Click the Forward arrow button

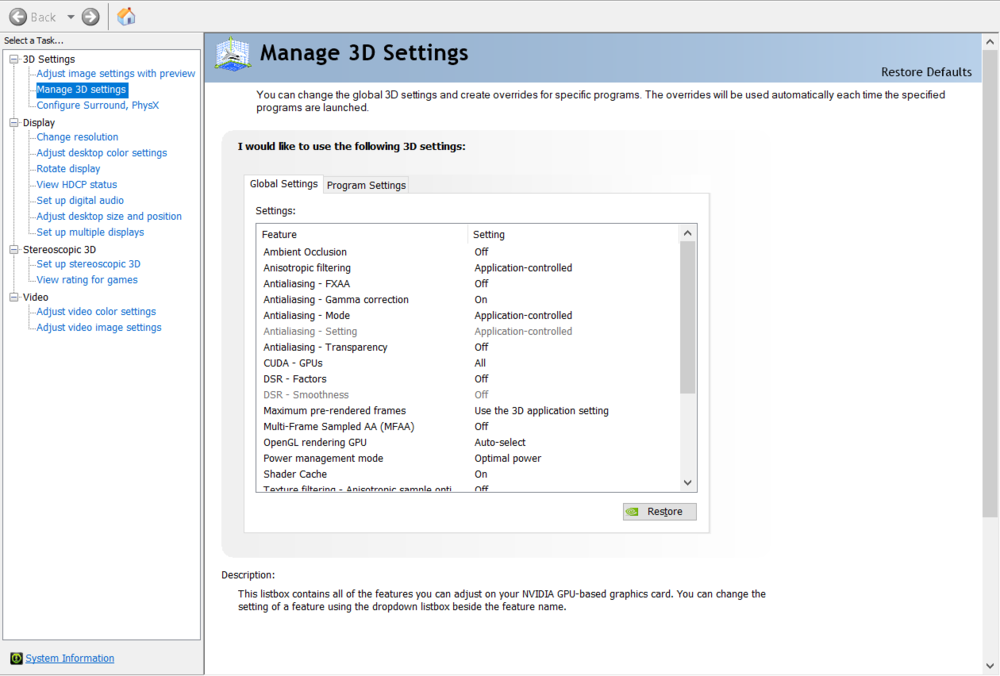pyautogui.click(x=91, y=17)
